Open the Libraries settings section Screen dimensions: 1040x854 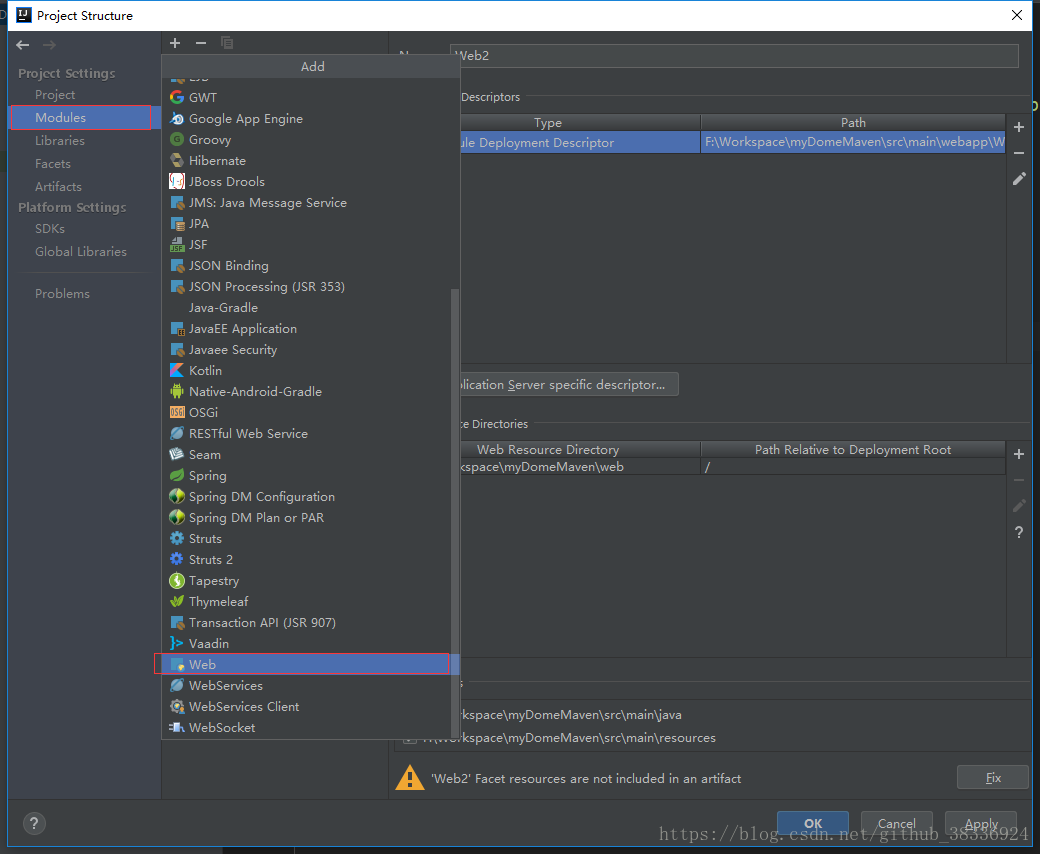click(60, 141)
